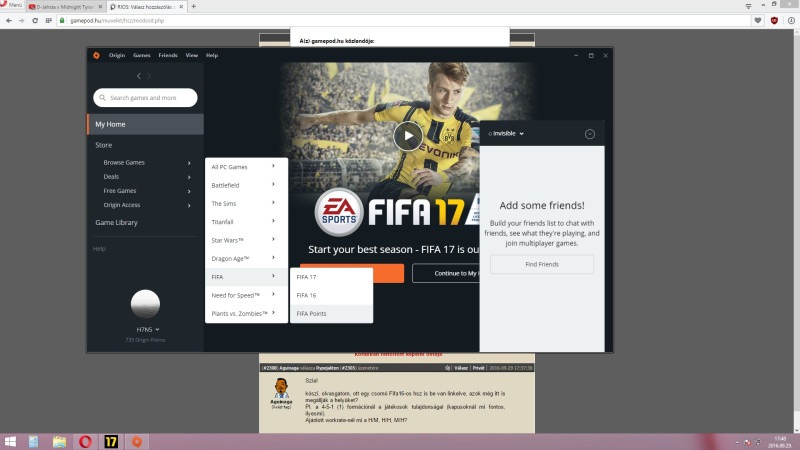This screenshot has width=800, height=450.
Task: Click the Aguinaga forum avatar
Action: point(281,389)
